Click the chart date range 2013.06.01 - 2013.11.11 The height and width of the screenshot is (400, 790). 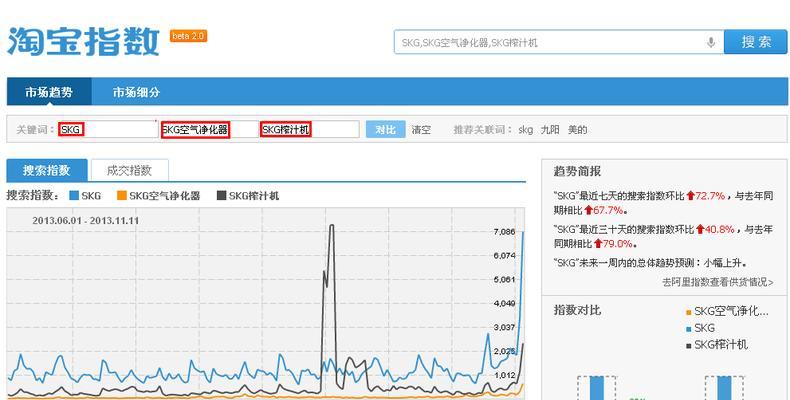pyautogui.click(x=86, y=221)
